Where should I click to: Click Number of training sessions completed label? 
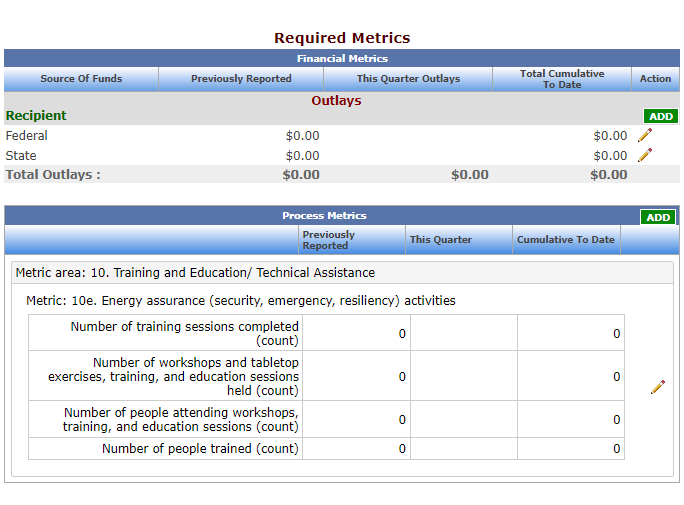point(185,333)
